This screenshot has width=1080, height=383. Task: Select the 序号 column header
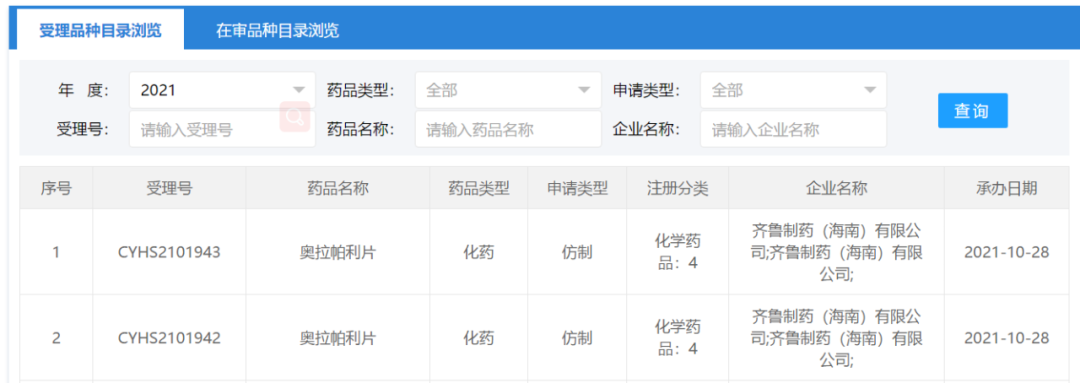pos(56,188)
